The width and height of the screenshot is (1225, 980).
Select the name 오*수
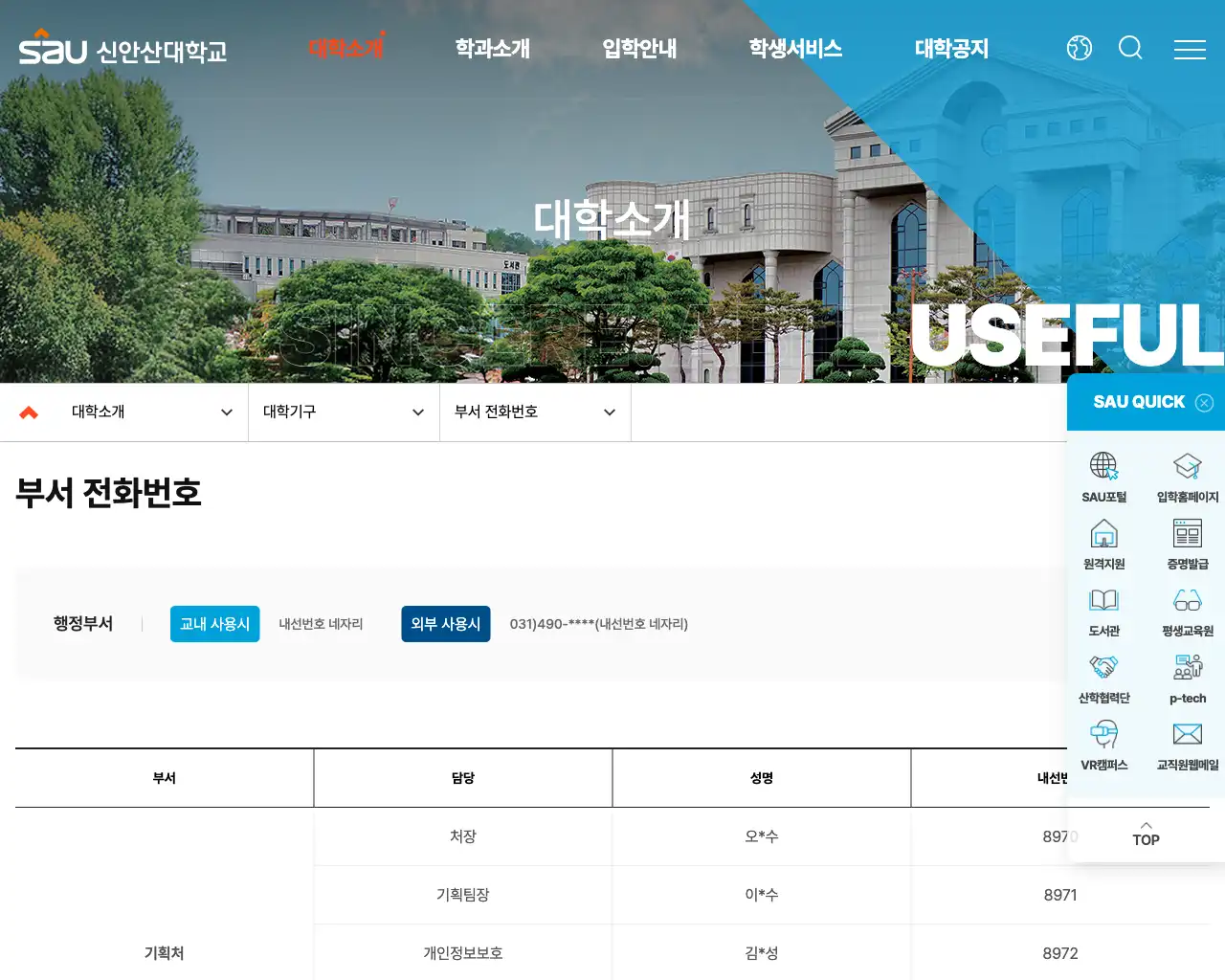[762, 836]
